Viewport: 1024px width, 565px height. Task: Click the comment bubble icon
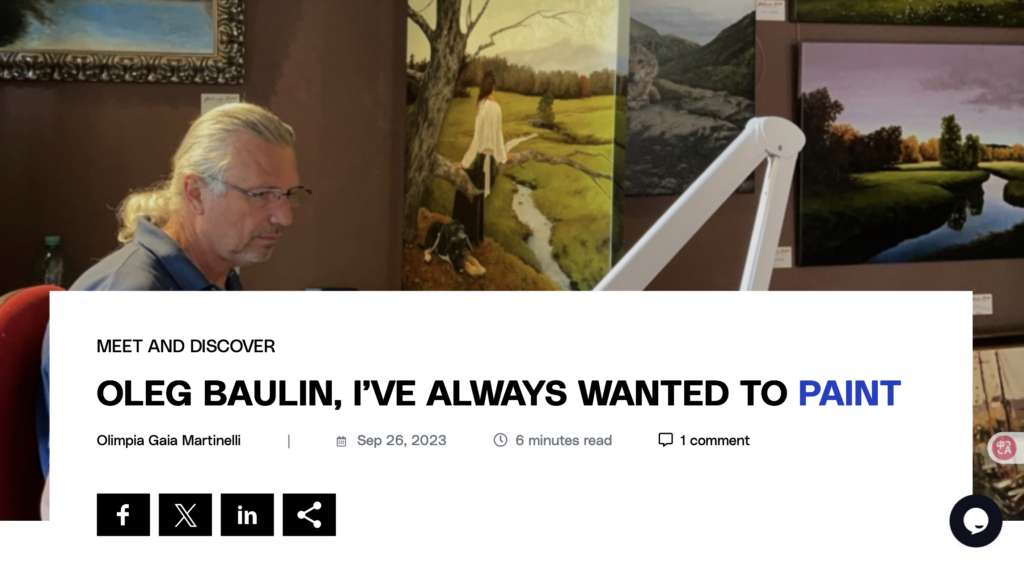(x=665, y=440)
